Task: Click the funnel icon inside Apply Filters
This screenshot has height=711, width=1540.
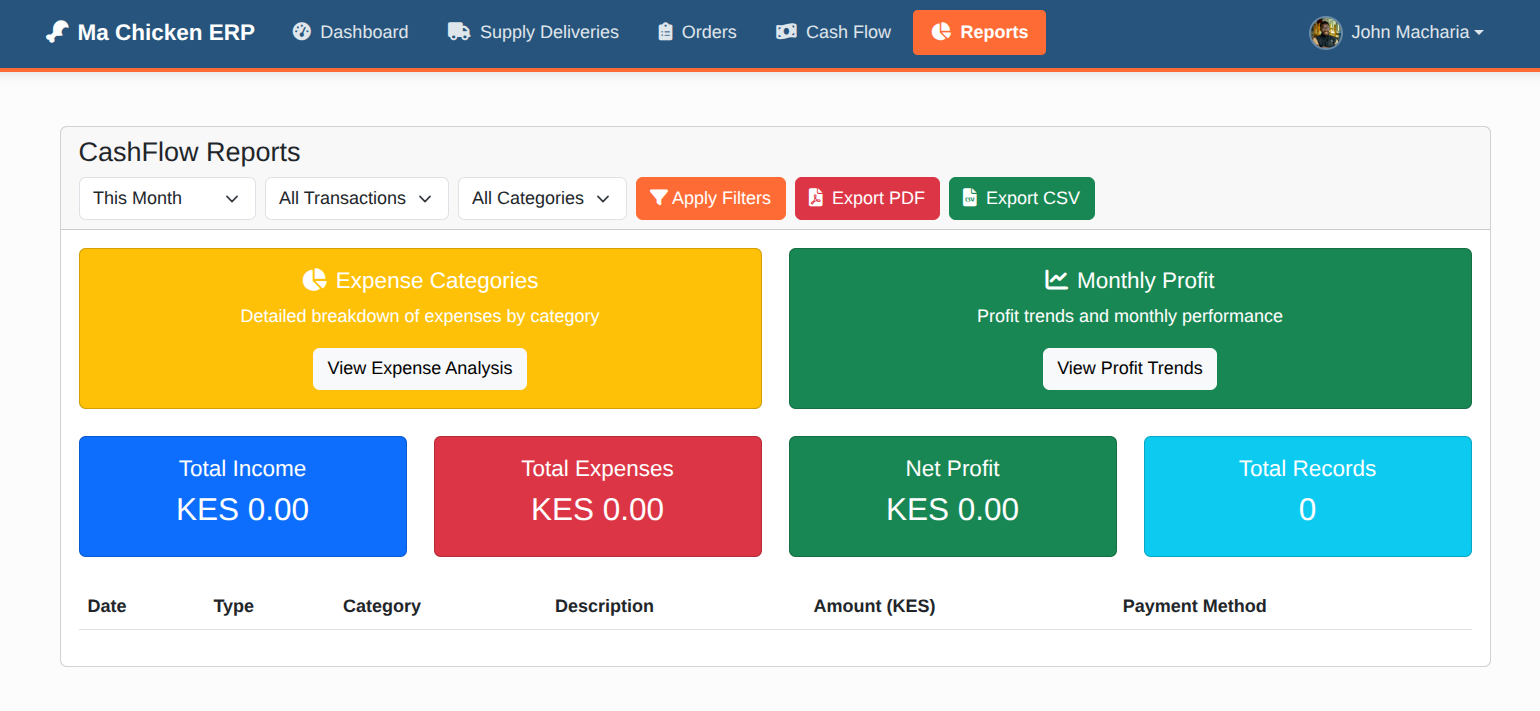Action: 658,198
